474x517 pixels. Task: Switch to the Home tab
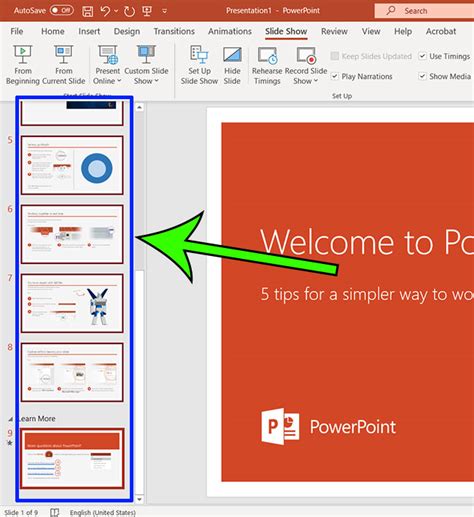click(x=53, y=31)
